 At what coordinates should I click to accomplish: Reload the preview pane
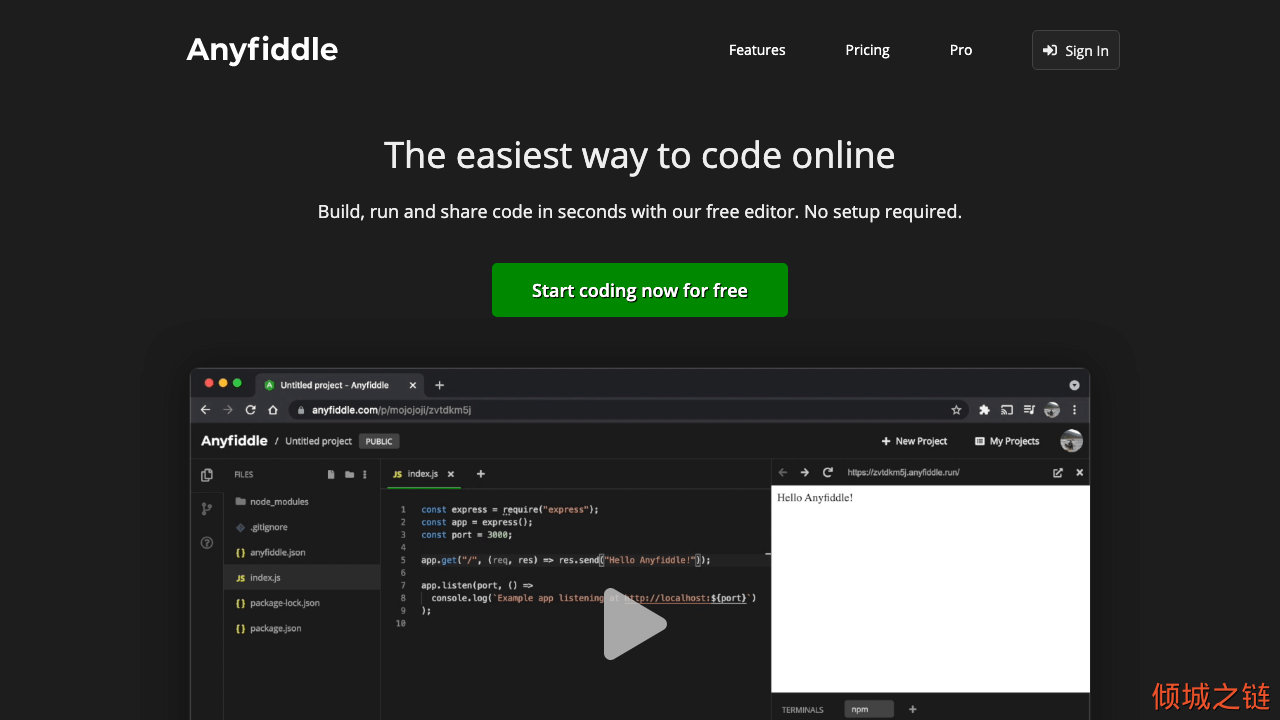828,472
